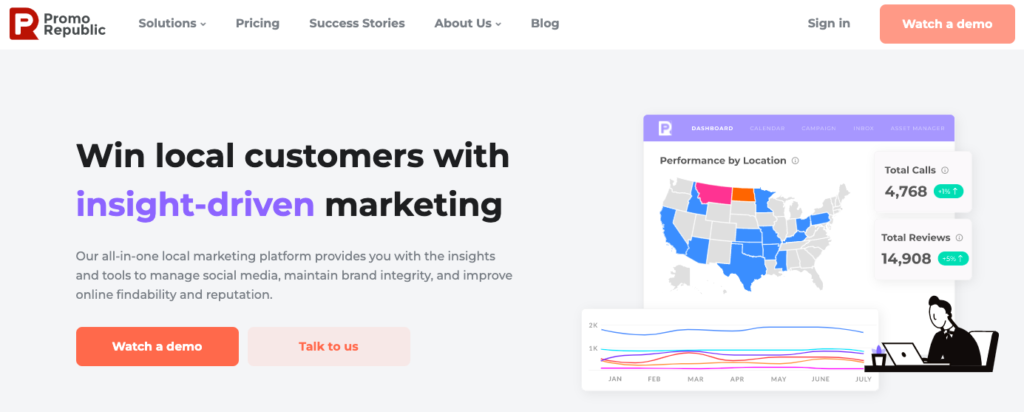Go to the Blog page
1024x412 pixels.
545,23
